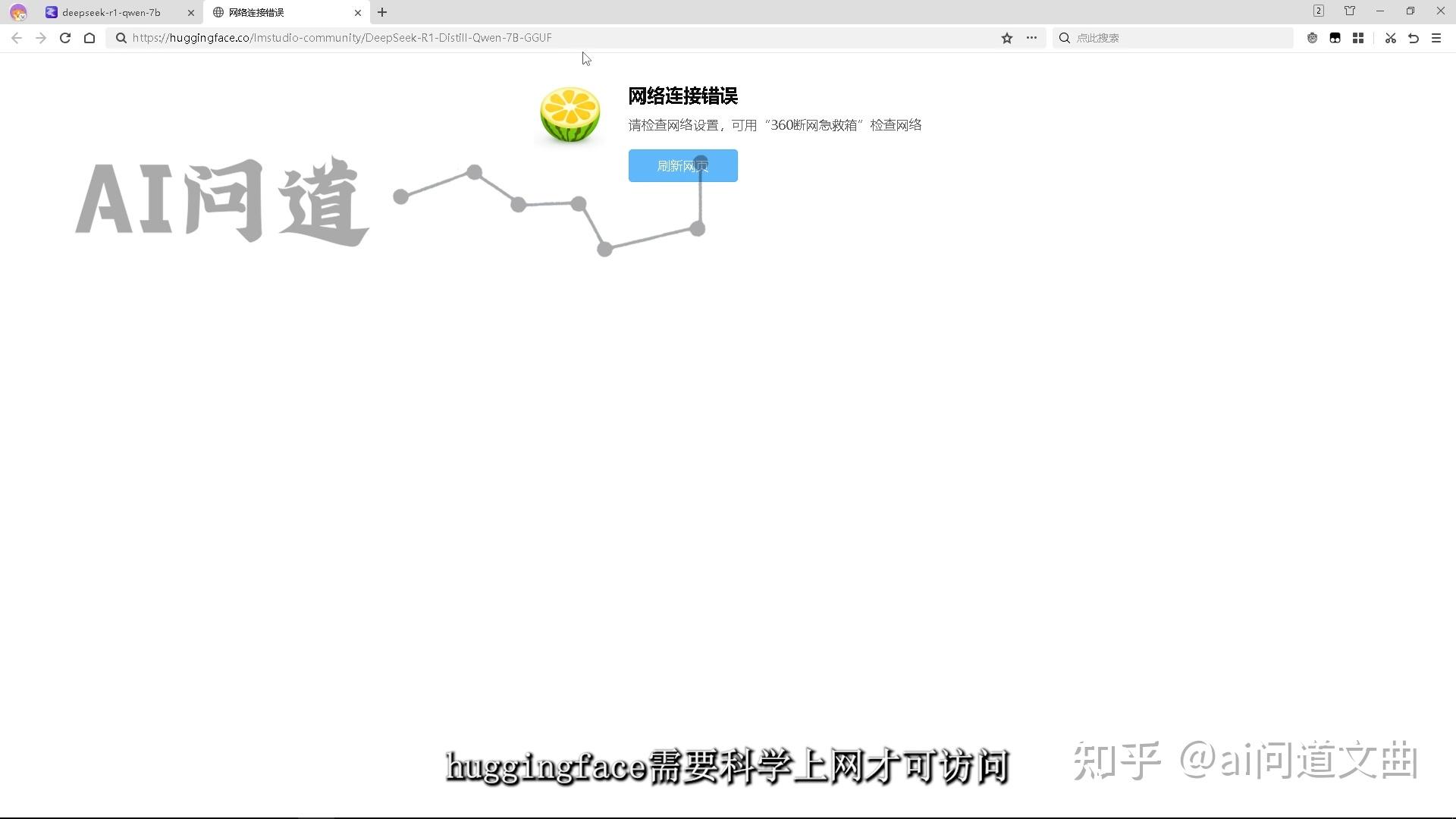This screenshot has height=819, width=1456.
Task: Select the scissors screenshot tool
Action: click(x=1390, y=37)
